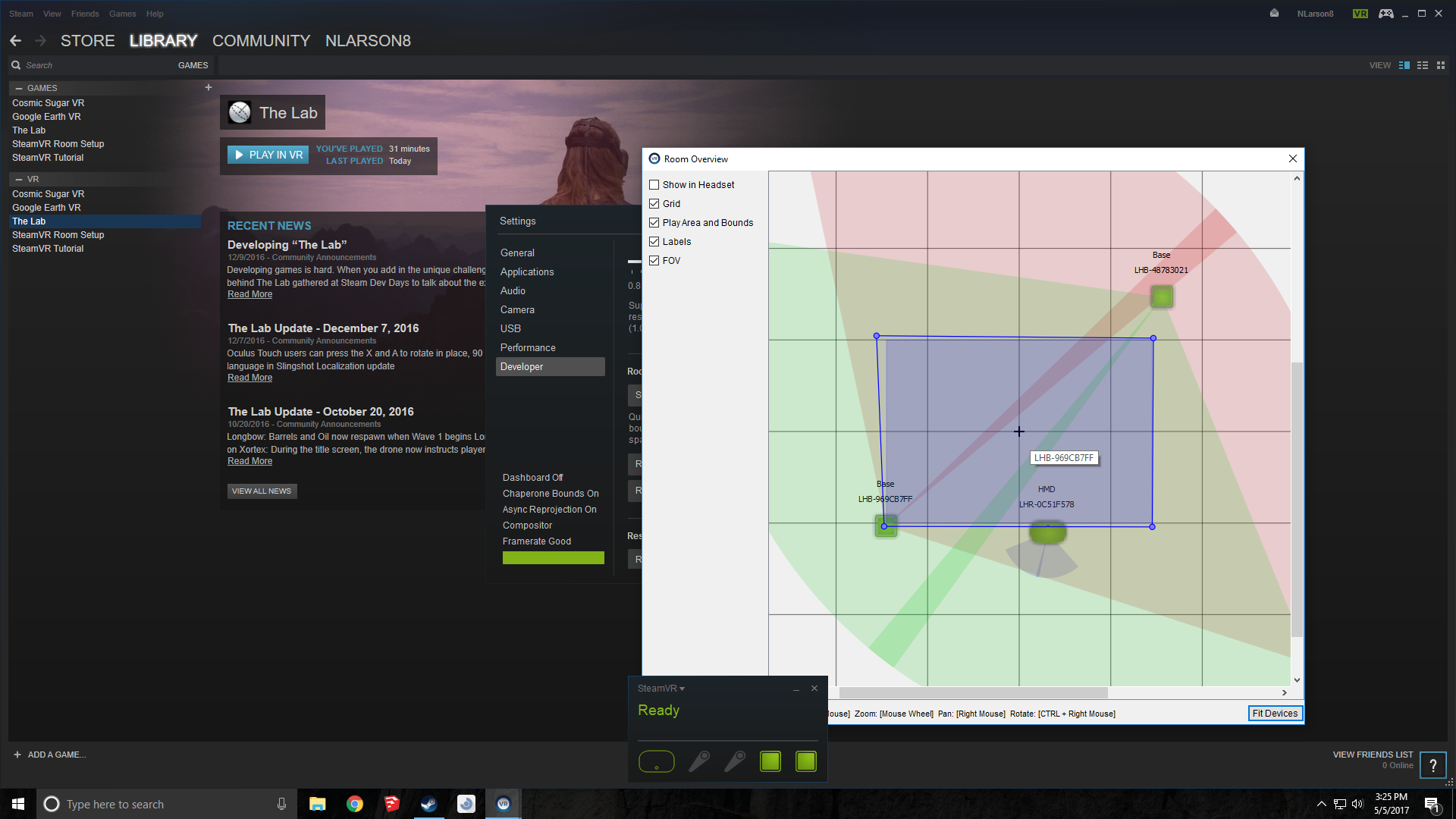Image resolution: width=1456 pixels, height=819 pixels.
Task: Click the help question mark icon
Action: click(1433, 765)
